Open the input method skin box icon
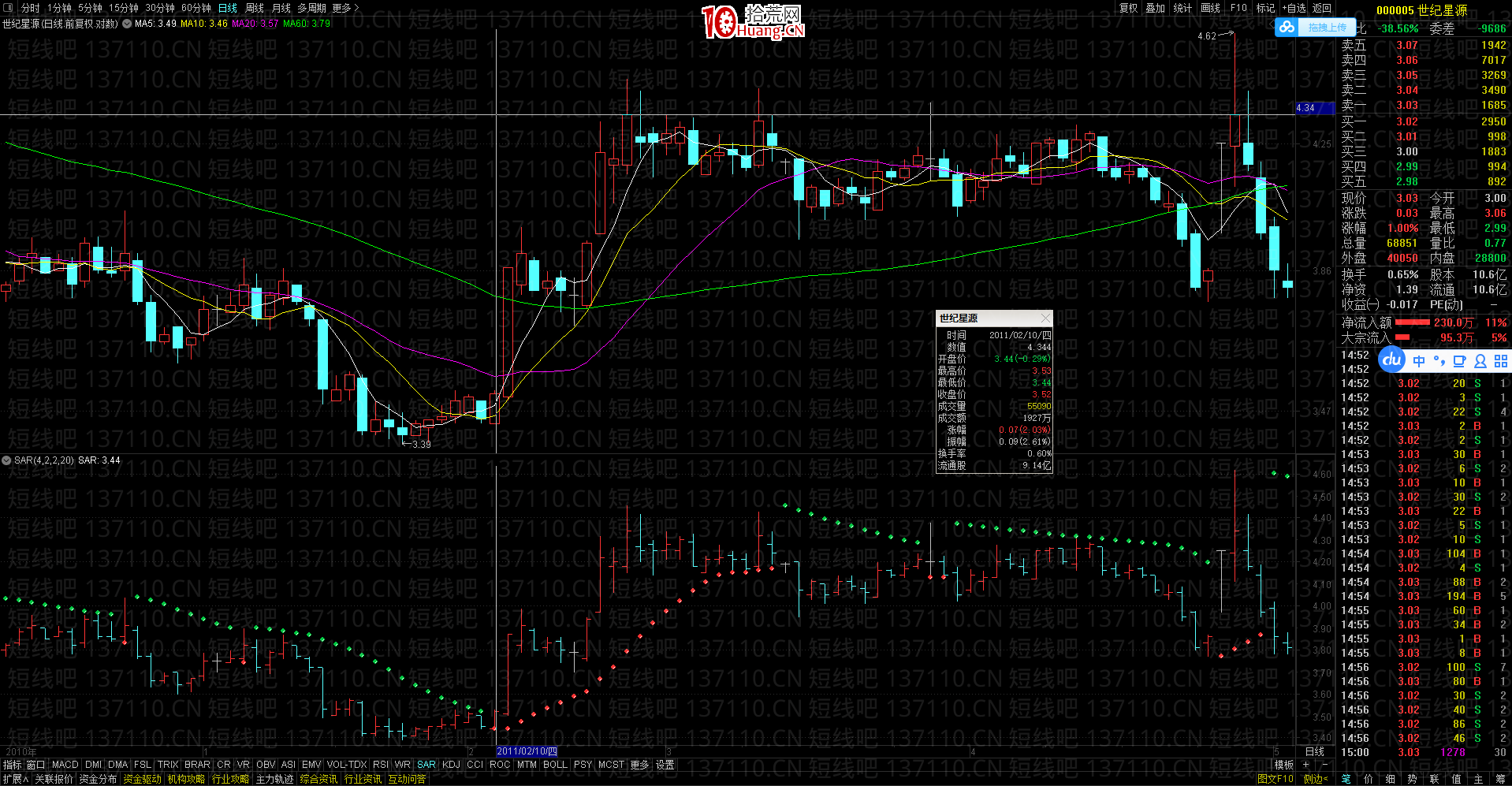 click(1459, 361)
